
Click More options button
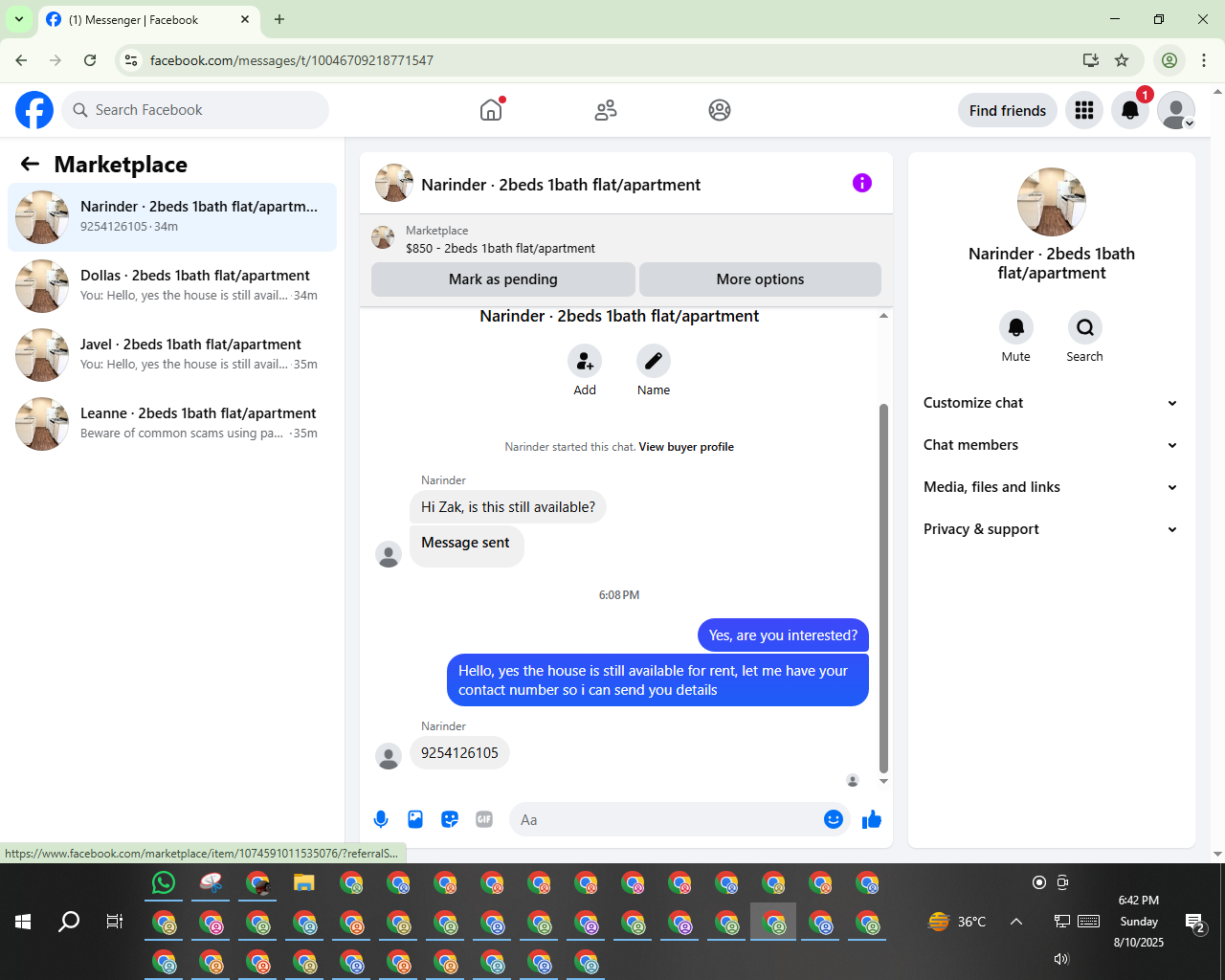pyautogui.click(x=760, y=279)
